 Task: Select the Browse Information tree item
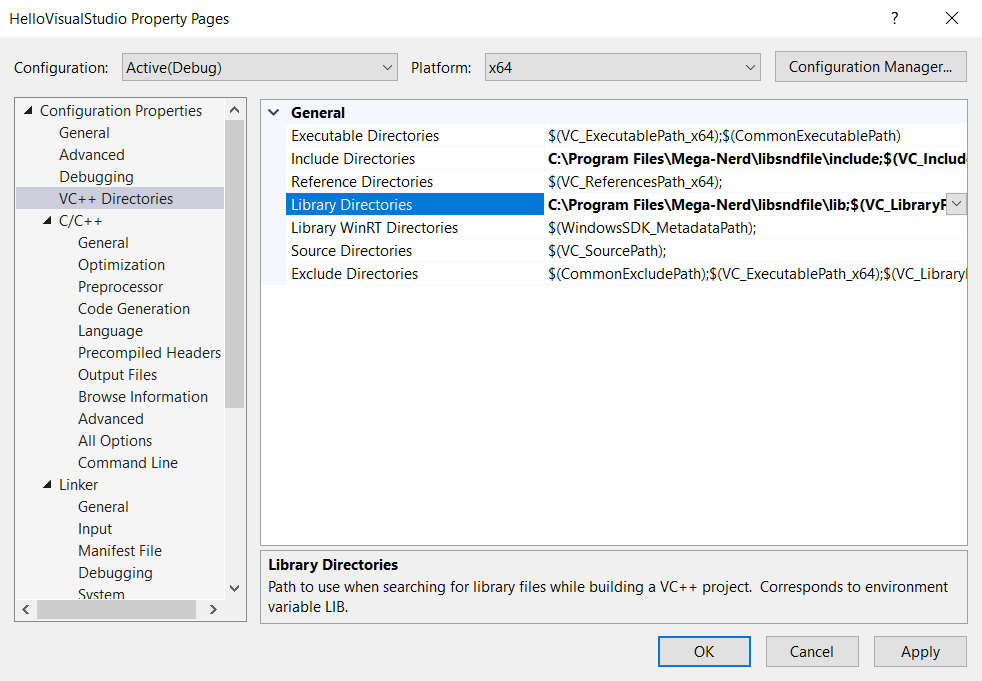click(x=143, y=397)
